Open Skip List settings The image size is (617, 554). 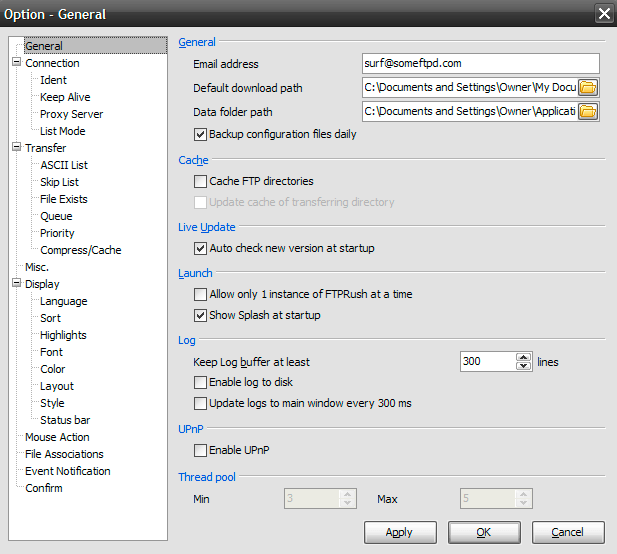click(59, 182)
